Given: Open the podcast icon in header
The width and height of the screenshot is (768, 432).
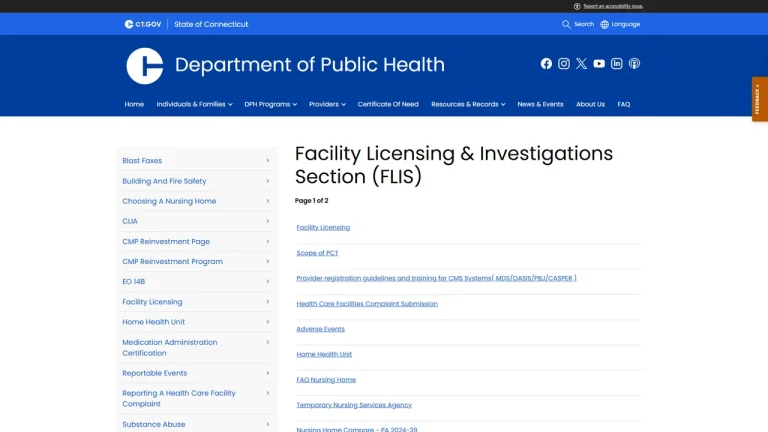Looking at the screenshot, I should pyautogui.click(x=634, y=64).
